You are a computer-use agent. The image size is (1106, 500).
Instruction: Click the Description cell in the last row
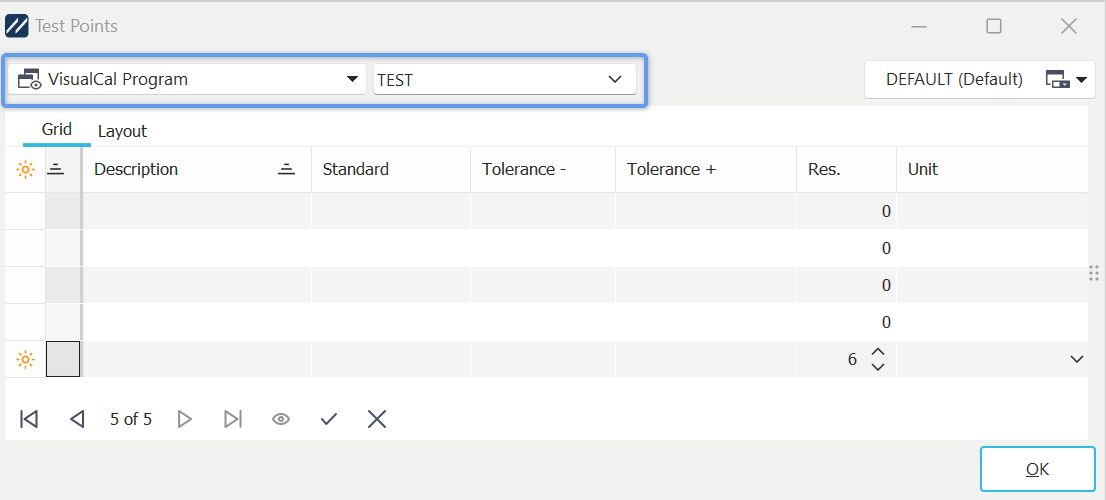[197, 360]
